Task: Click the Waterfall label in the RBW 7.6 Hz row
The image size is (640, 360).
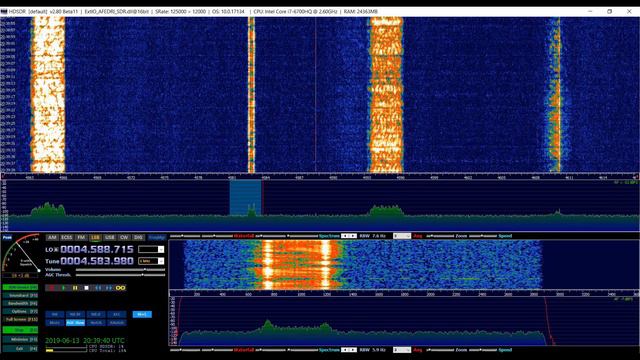Action: tap(244, 236)
